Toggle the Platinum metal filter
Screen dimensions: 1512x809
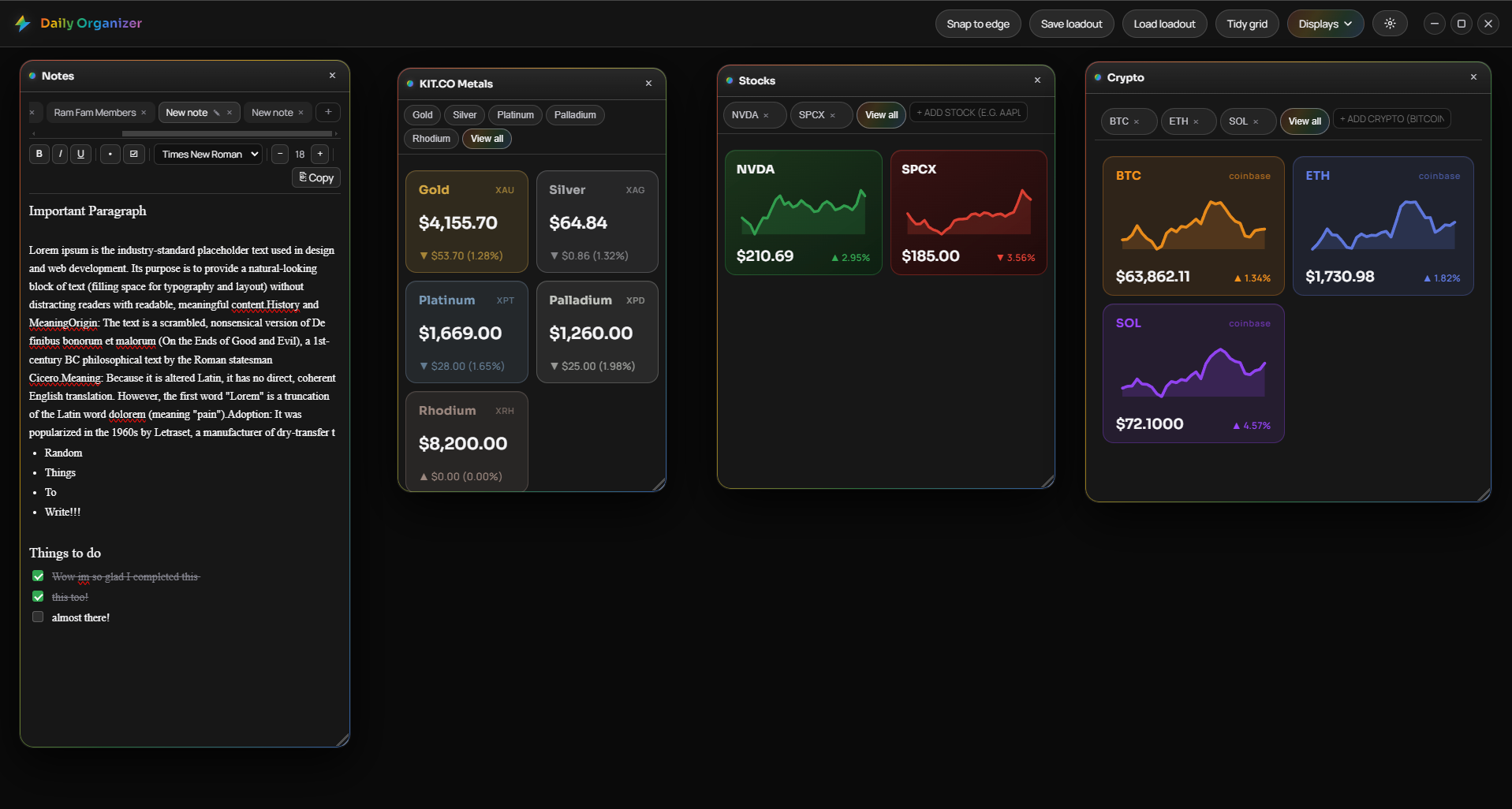[515, 115]
